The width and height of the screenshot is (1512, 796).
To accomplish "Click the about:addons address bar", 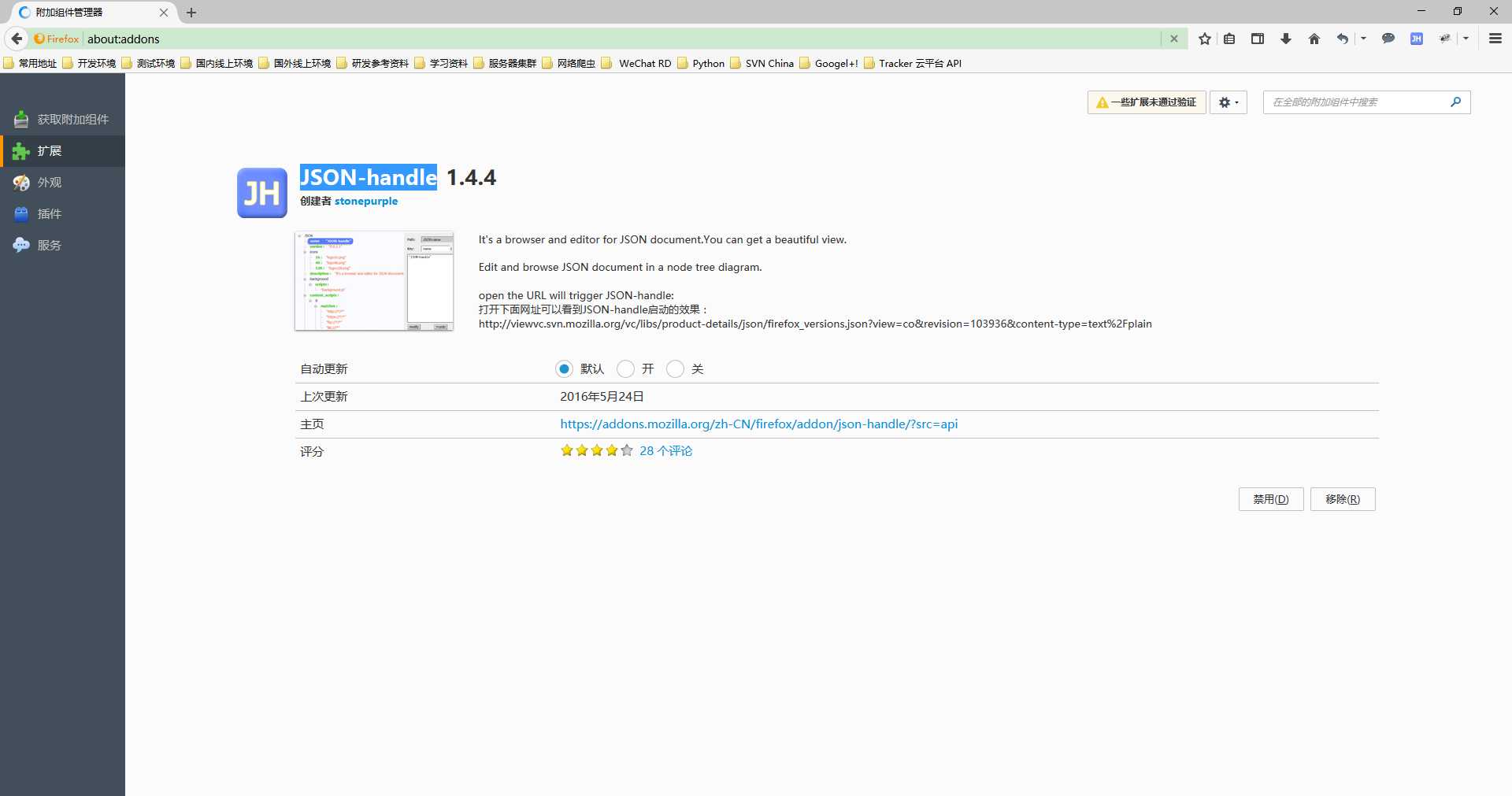I will click(622, 39).
